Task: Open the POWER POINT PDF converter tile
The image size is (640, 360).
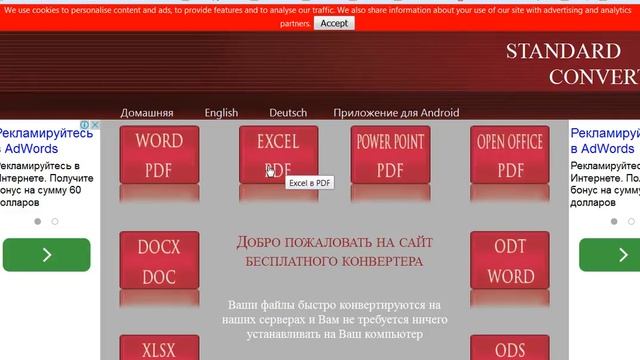Action: pyautogui.click(x=391, y=155)
